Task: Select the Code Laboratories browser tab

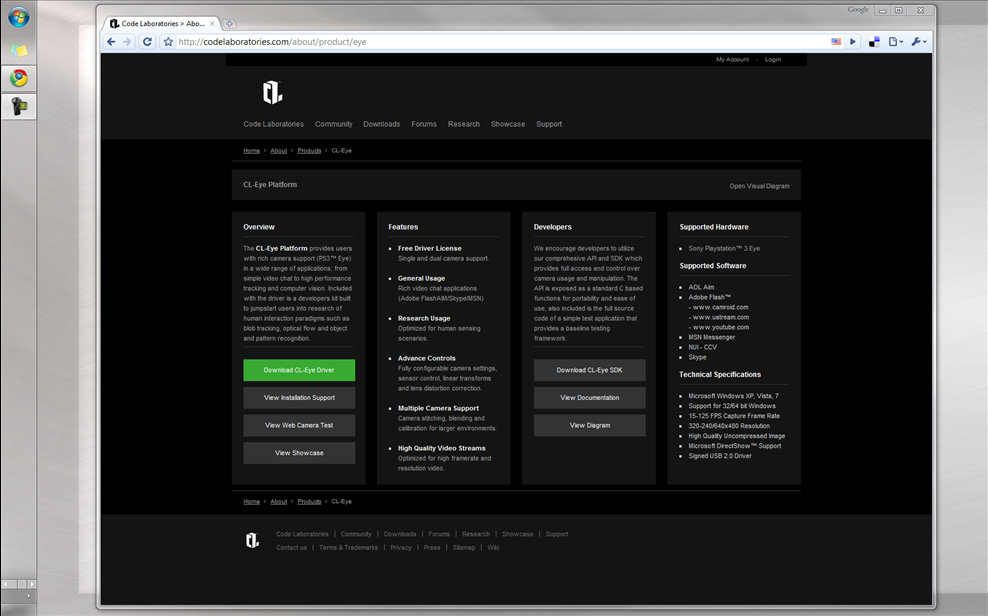Action: 162,23
